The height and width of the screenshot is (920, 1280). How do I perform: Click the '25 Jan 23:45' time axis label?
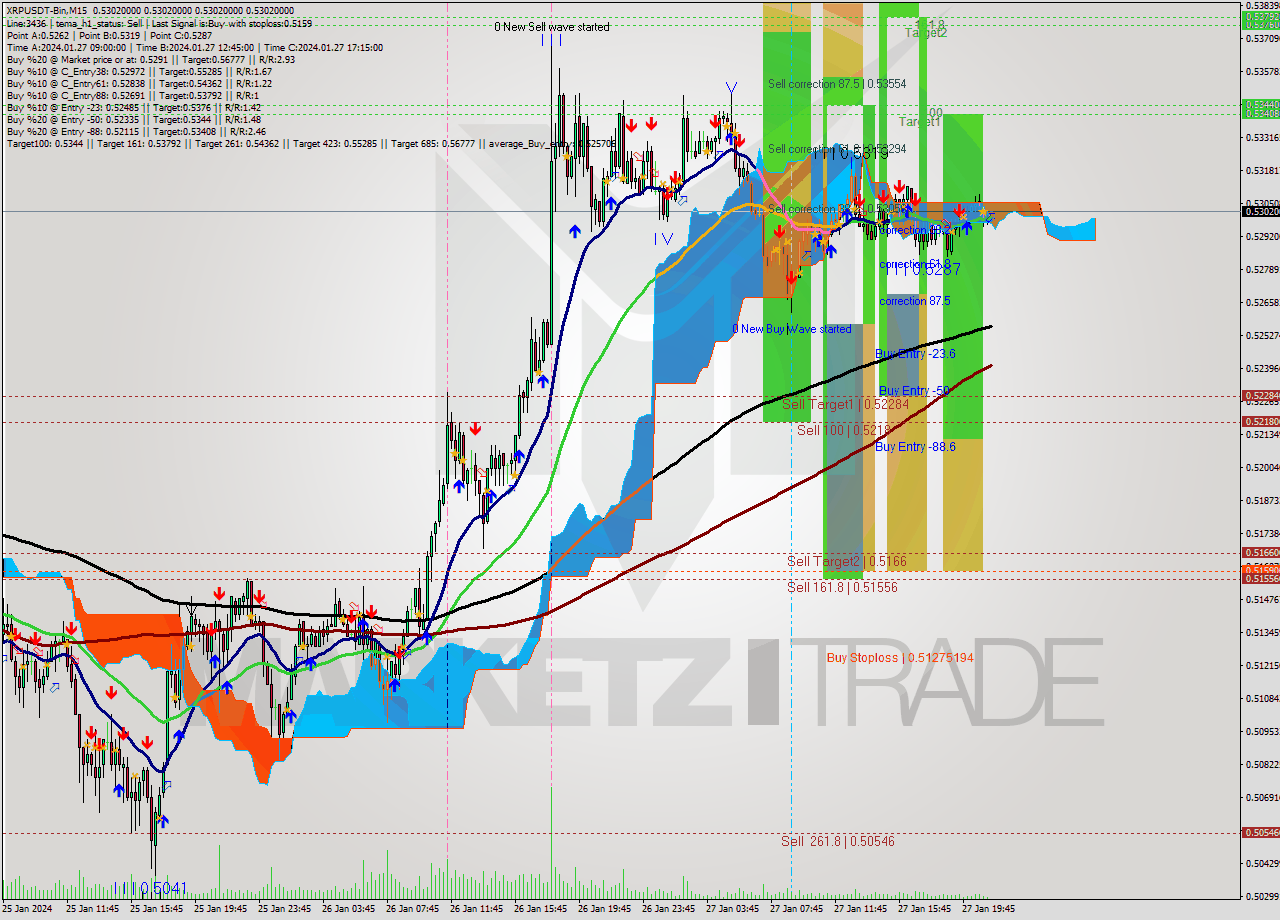(x=285, y=910)
